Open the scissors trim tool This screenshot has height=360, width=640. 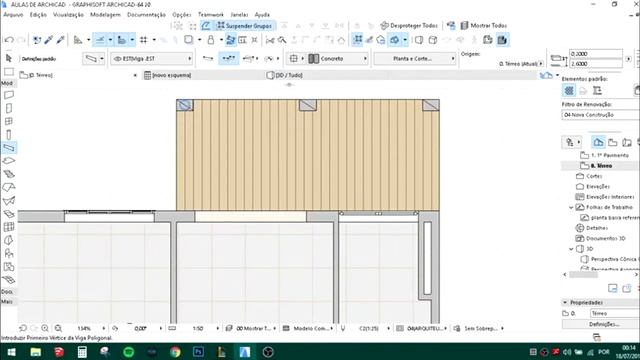pyautogui.click(x=270, y=40)
